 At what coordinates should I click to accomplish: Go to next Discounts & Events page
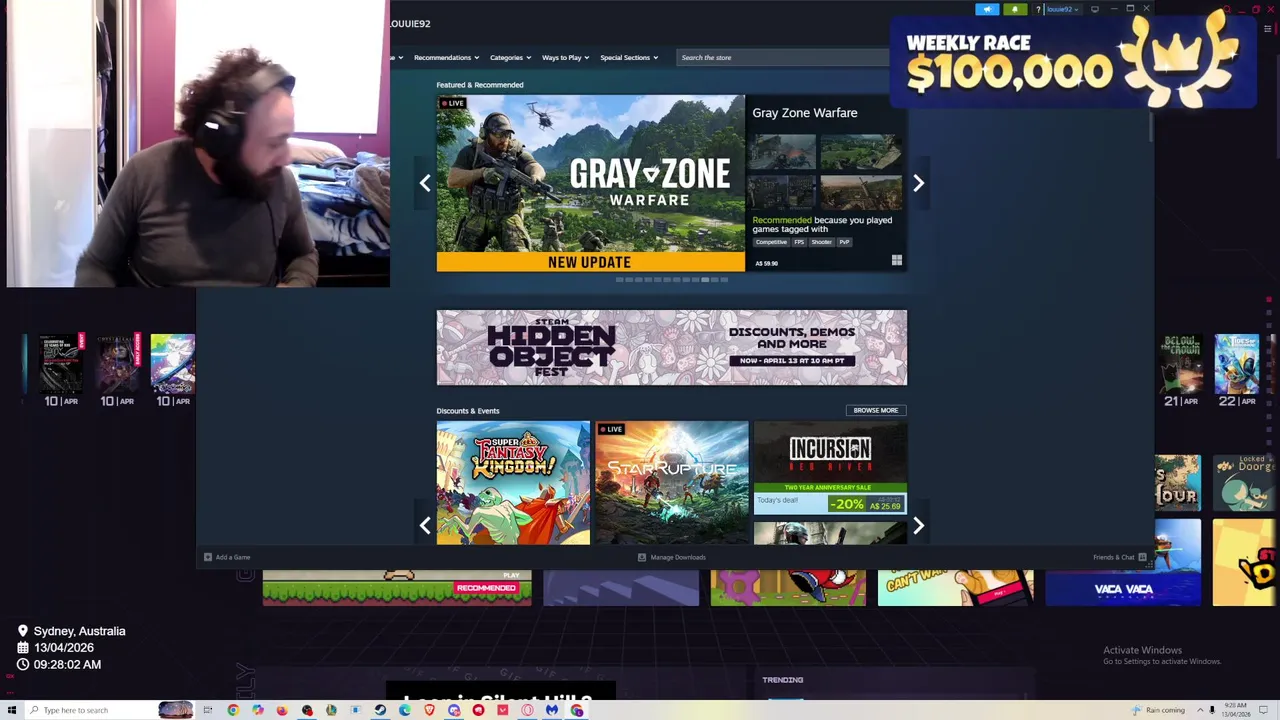coord(918,525)
